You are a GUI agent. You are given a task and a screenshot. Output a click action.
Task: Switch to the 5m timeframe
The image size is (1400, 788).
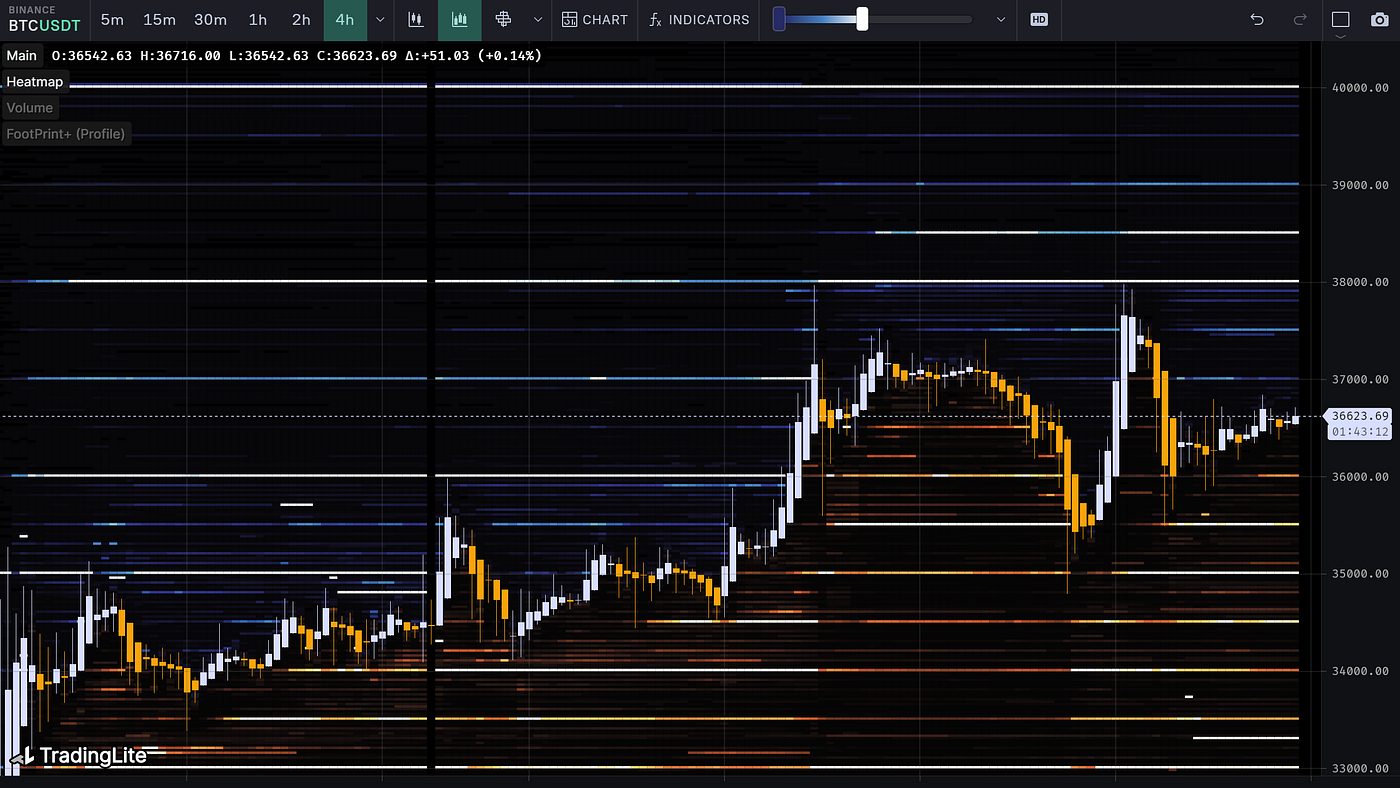[x=113, y=20]
